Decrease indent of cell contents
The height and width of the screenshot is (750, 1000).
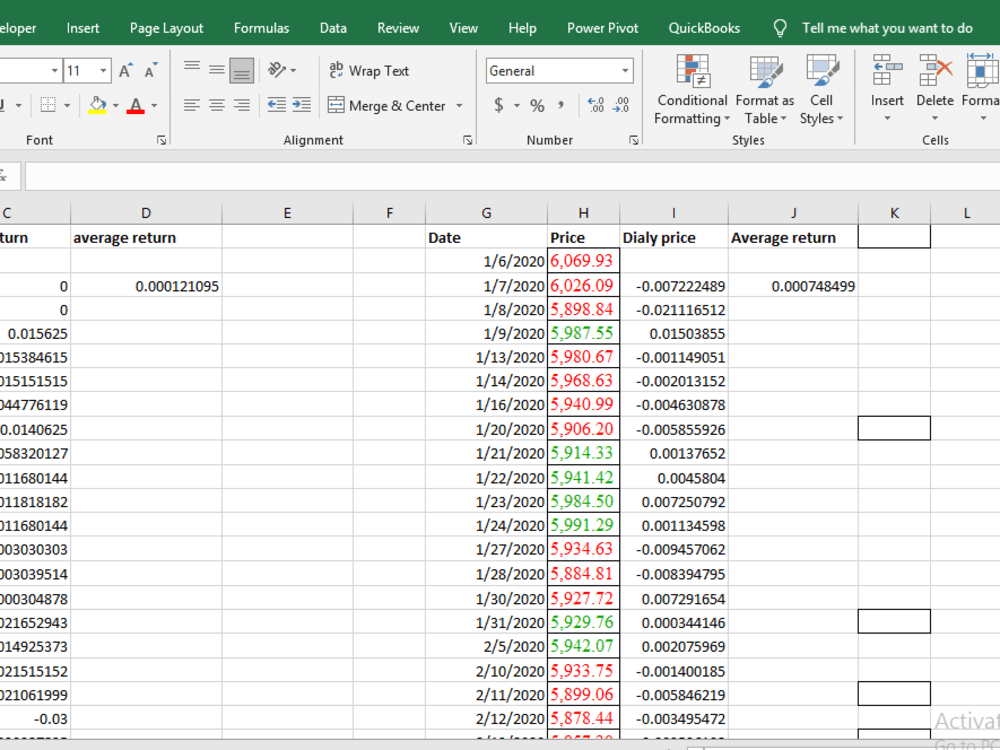click(x=277, y=105)
